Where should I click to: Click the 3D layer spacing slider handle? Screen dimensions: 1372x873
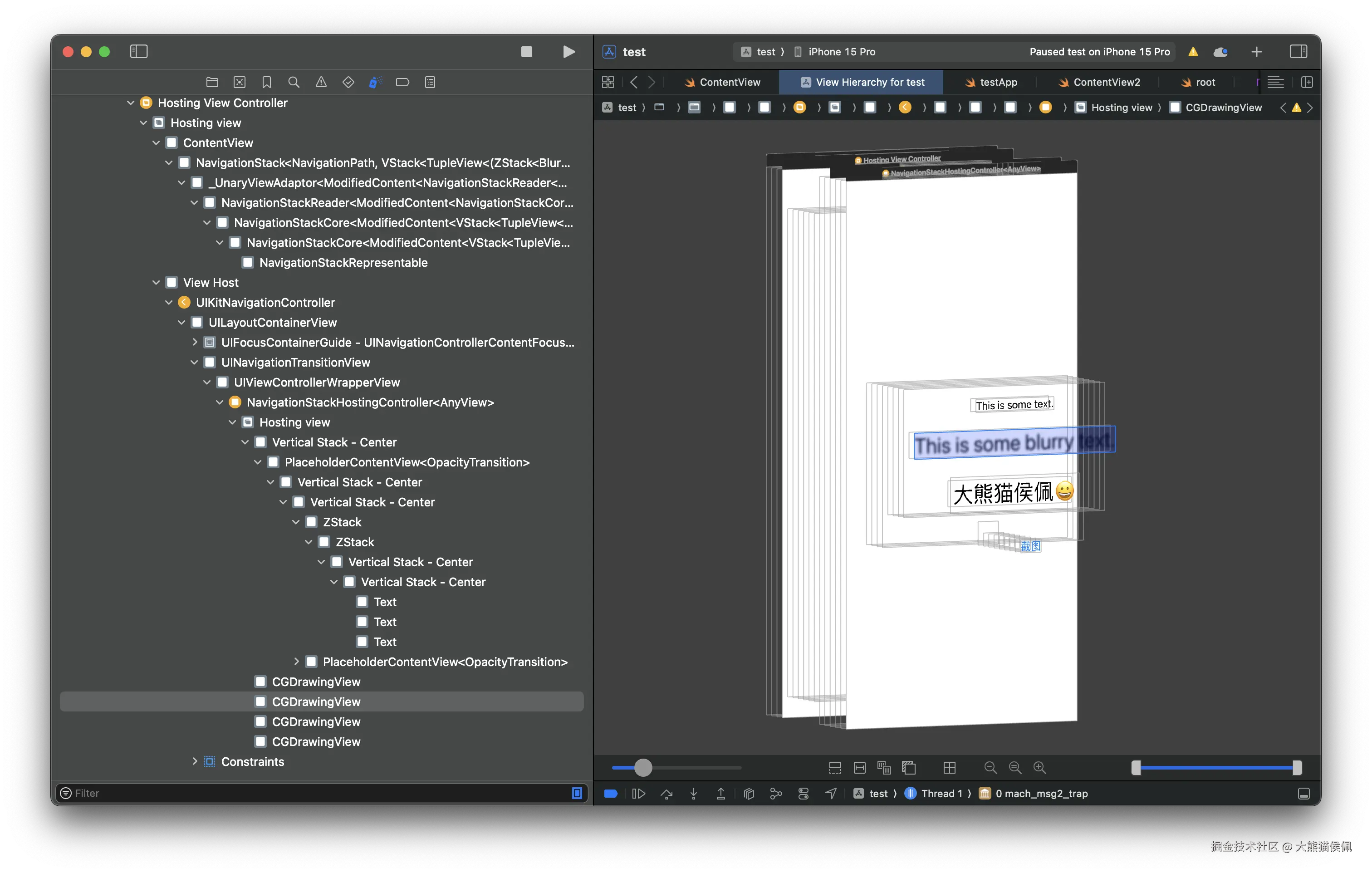coord(643,768)
